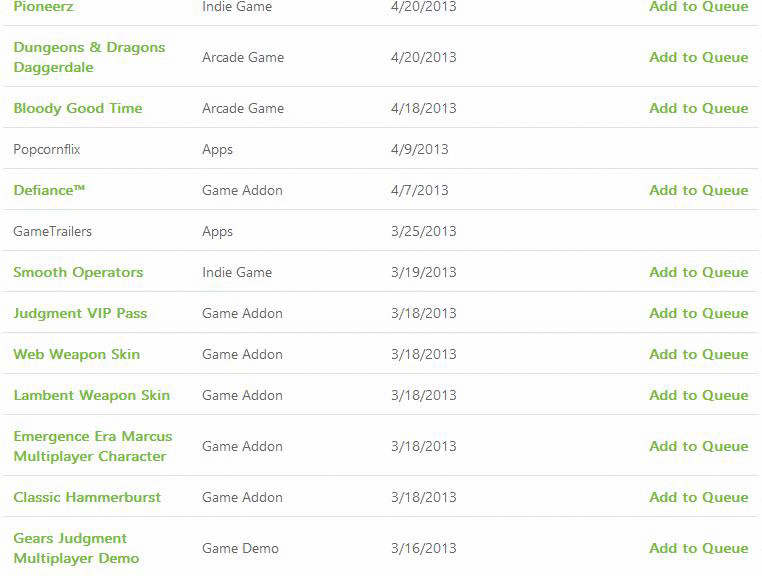Add Pioneerz to the download queue

click(x=698, y=7)
